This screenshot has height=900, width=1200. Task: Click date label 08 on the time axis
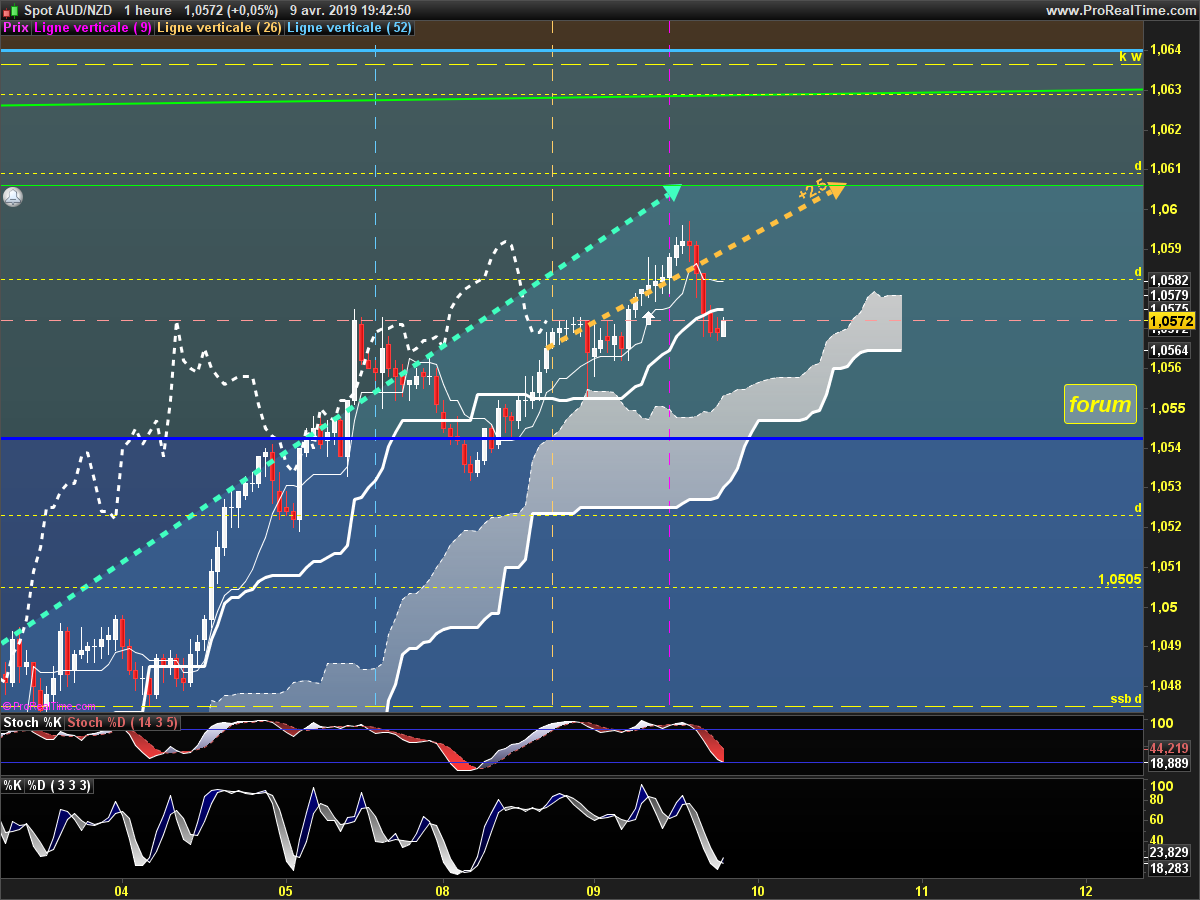443,890
